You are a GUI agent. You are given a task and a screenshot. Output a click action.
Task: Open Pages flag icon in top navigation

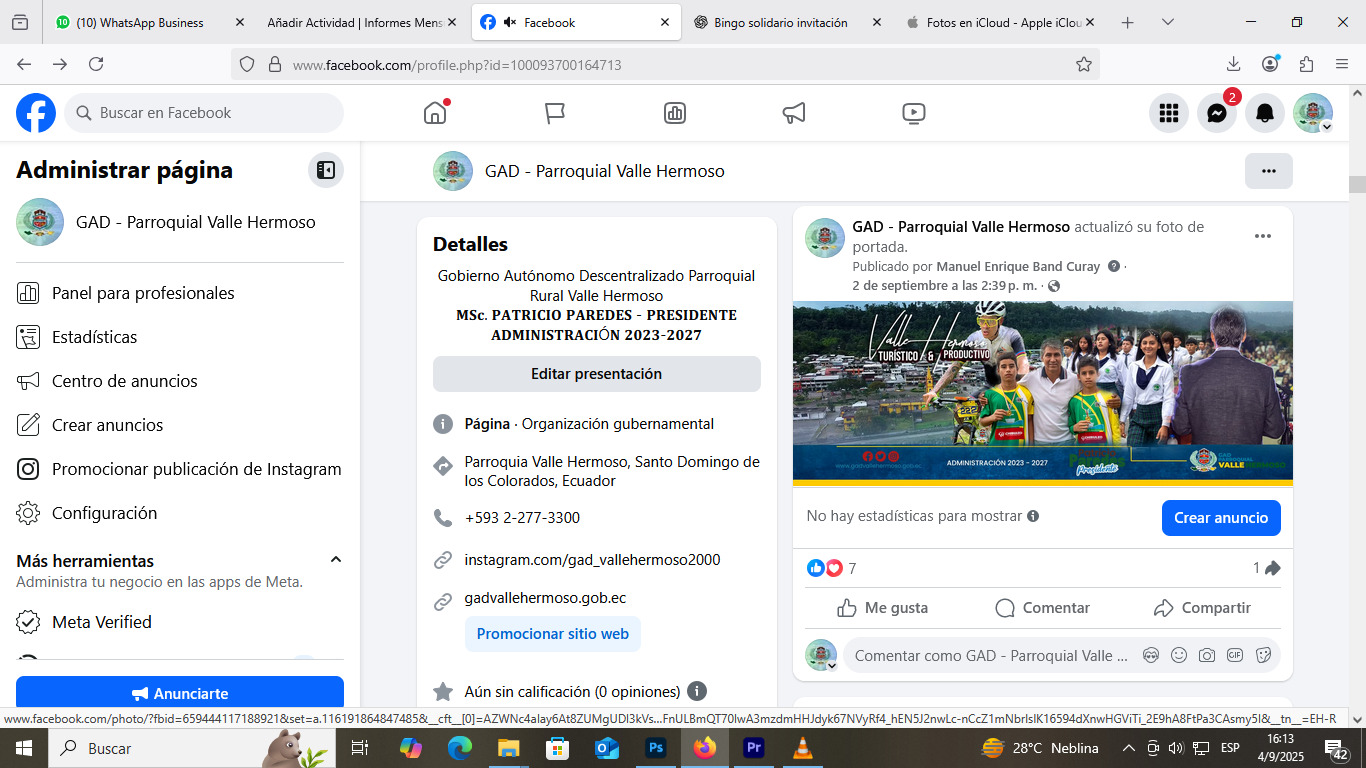555,113
